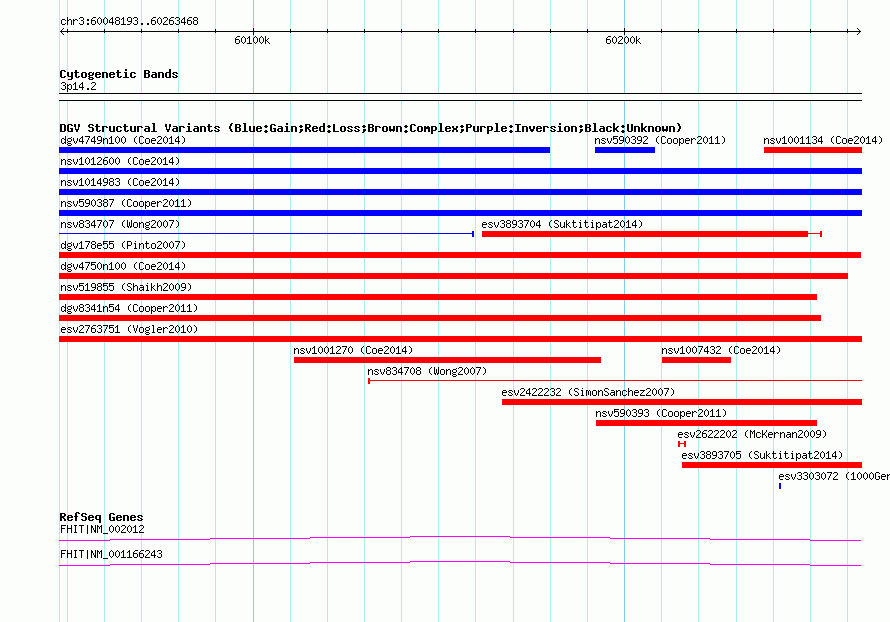Open the Cytogenetic Bands track title
Viewport: 890px width, 622px height.
[119, 74]
